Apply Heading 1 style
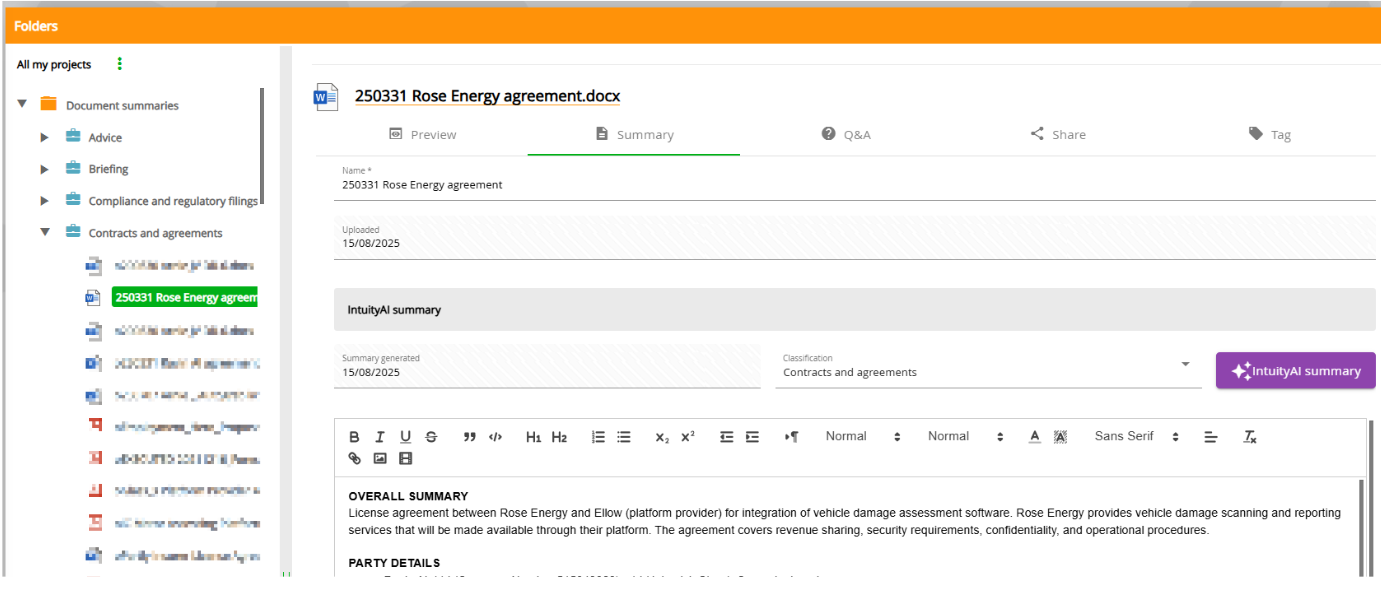 coord(534,437)
